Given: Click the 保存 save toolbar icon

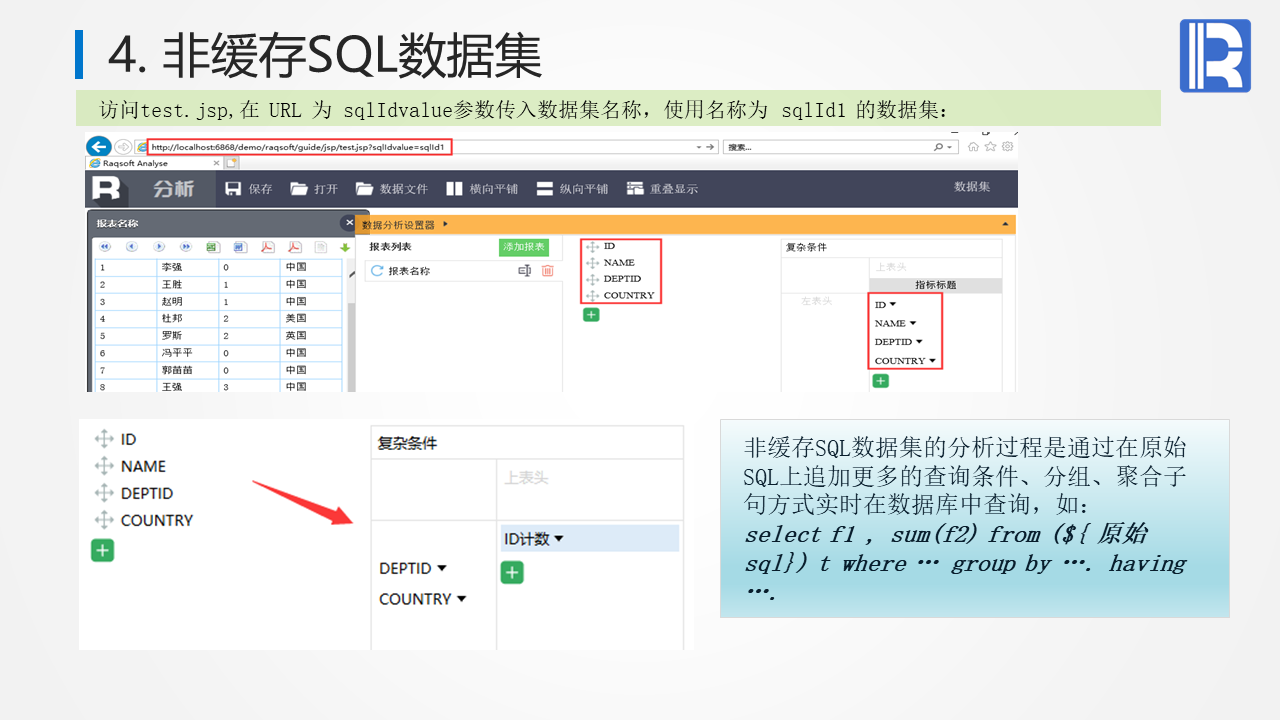Looking at the screenshot, I should (x=234, y=189).
